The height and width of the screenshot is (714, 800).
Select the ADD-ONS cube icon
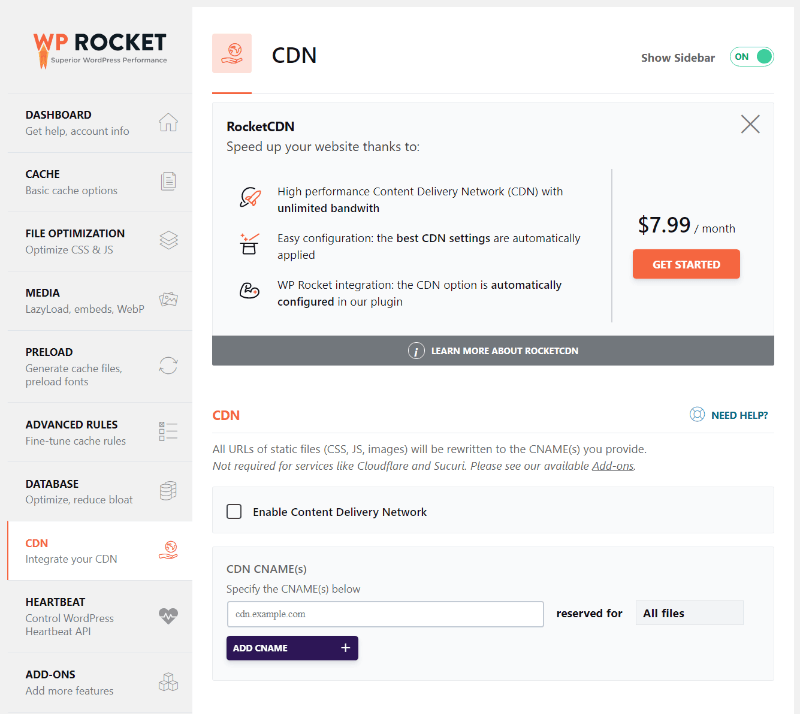[x=170, y=681]
